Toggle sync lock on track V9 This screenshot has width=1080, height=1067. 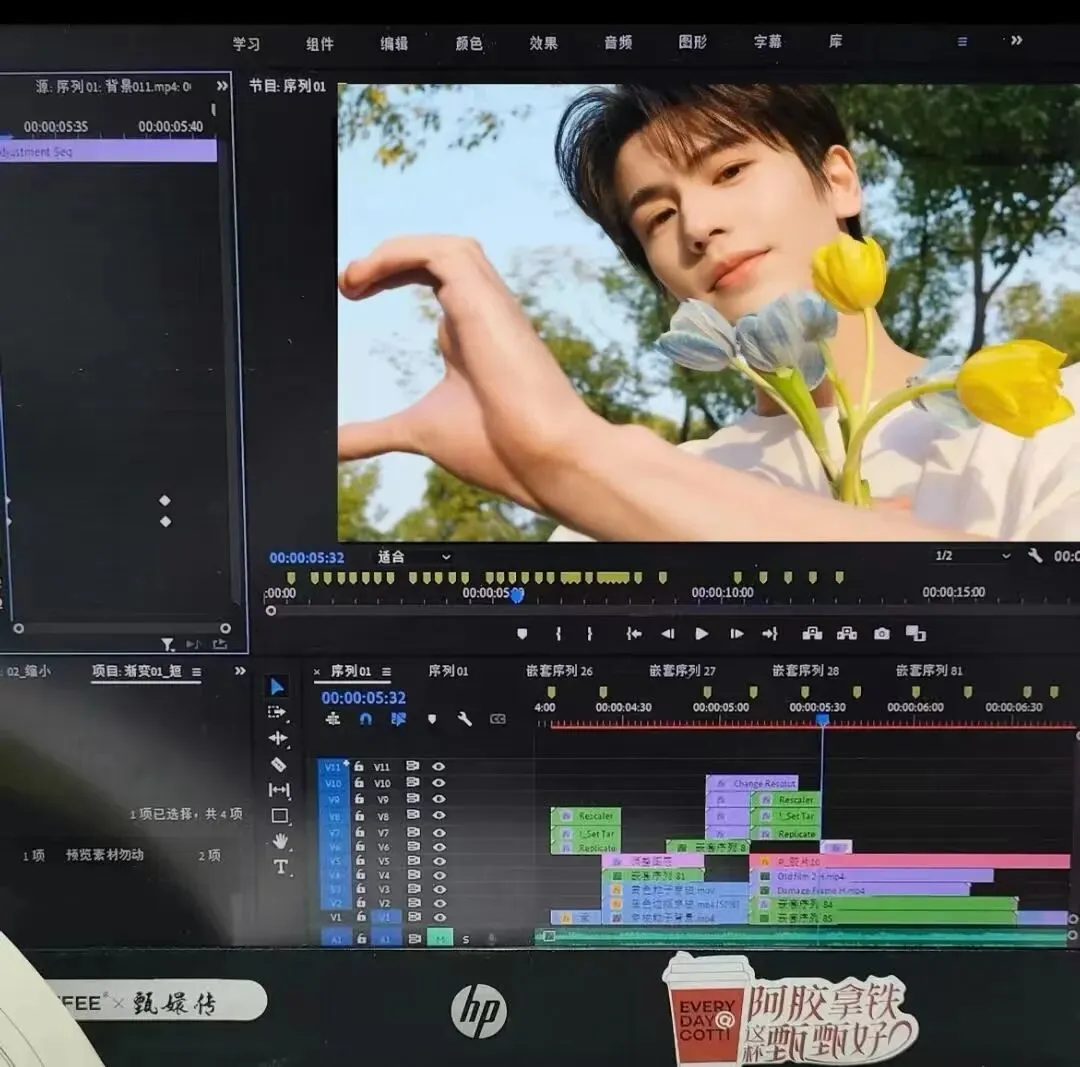413,798
